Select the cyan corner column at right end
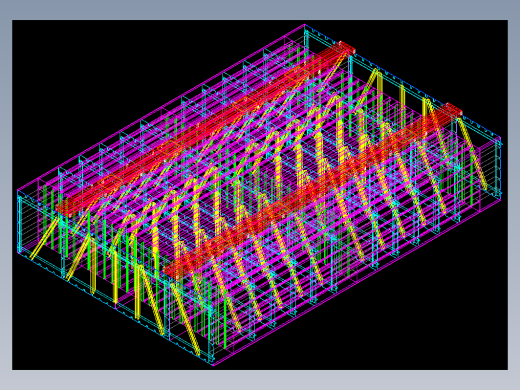This screenshot has height=390, width=520. click(x=499, y=168)
